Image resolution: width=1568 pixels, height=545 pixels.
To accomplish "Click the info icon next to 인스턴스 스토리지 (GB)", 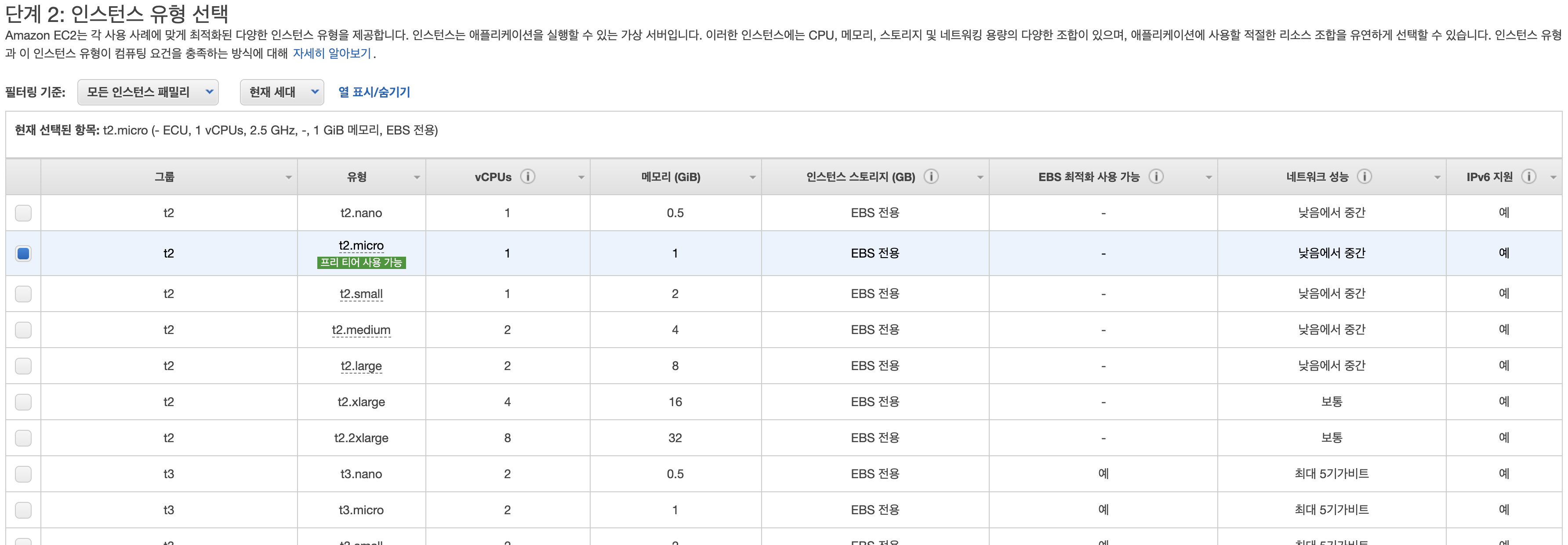I will [x=931, y=177].
